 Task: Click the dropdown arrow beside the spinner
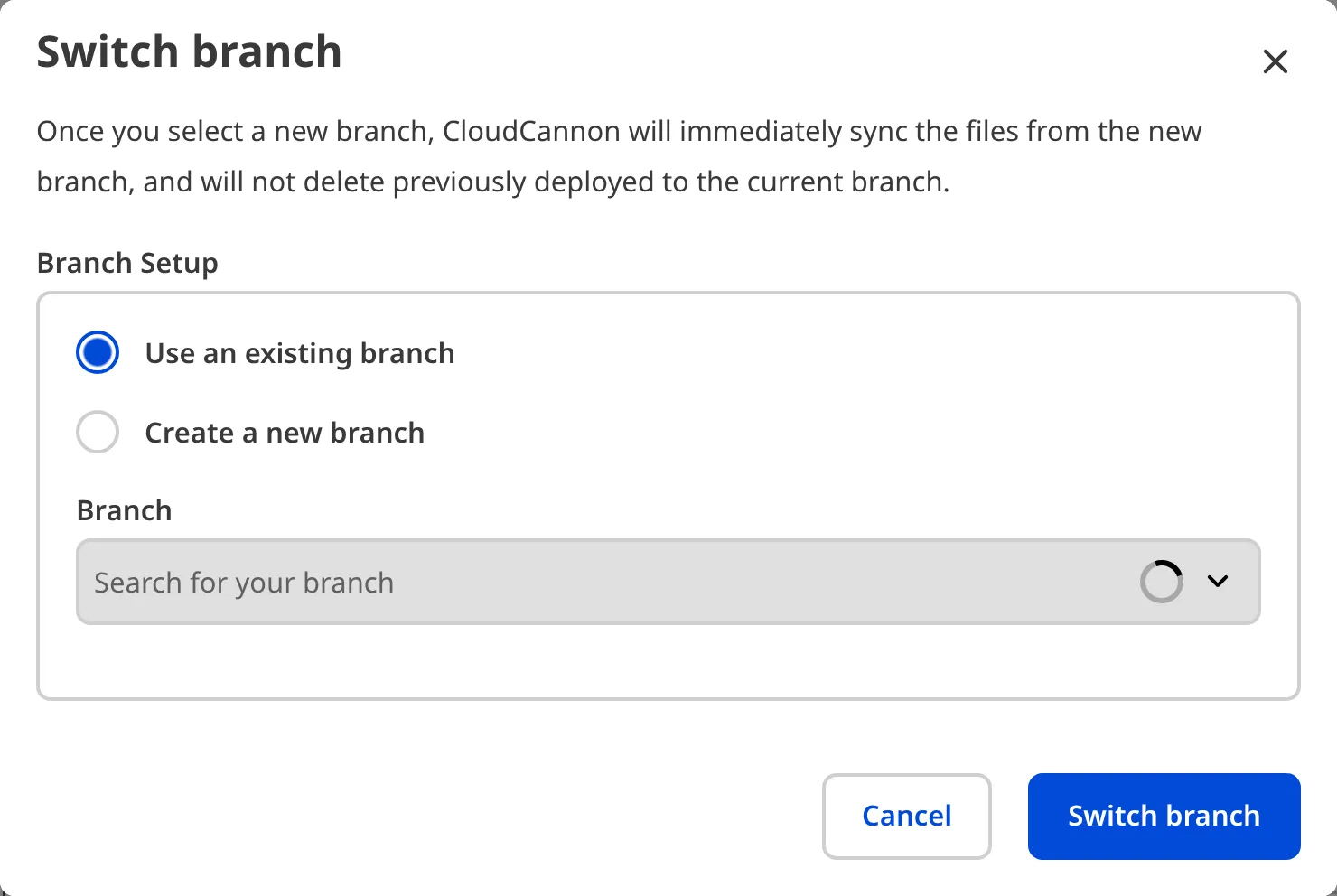[1218, 582]
